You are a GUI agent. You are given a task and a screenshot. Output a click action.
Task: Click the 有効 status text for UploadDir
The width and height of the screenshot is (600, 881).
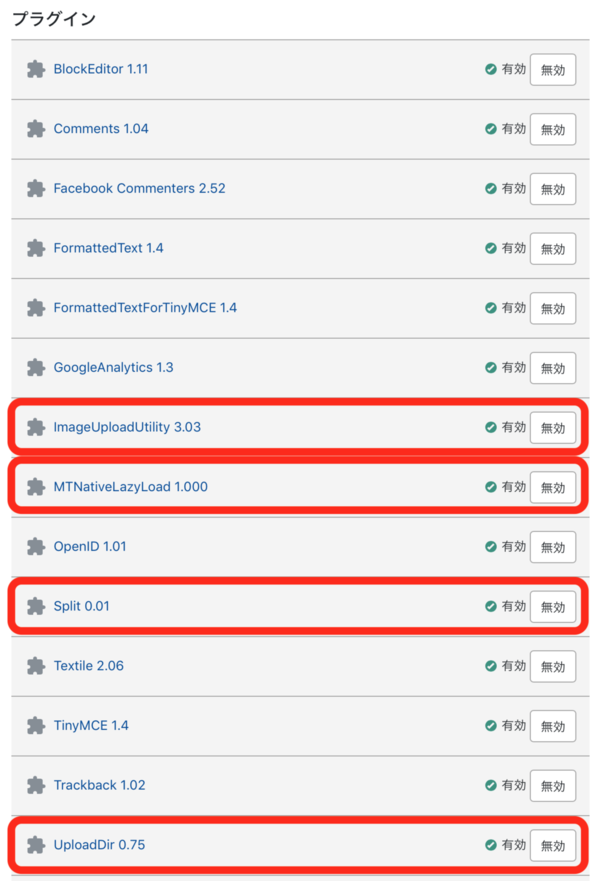(x=513, y=844)
